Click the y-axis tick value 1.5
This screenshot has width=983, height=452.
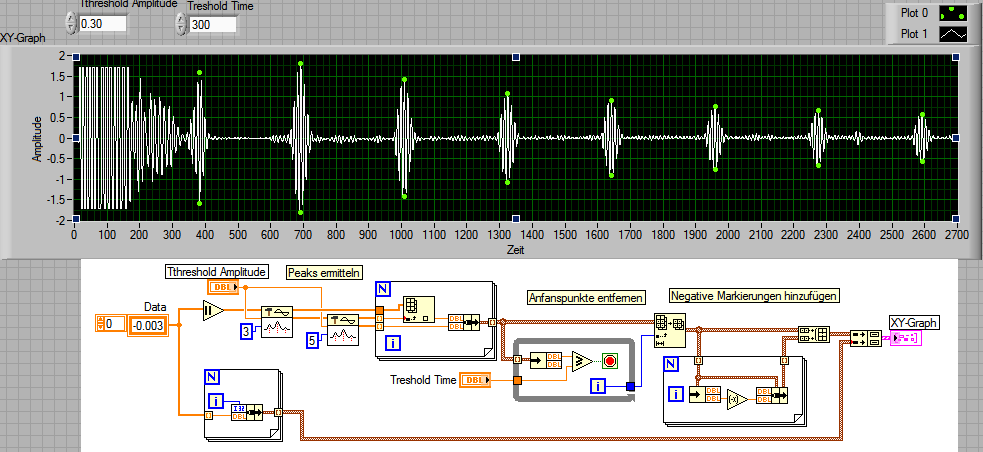(58, 76)
